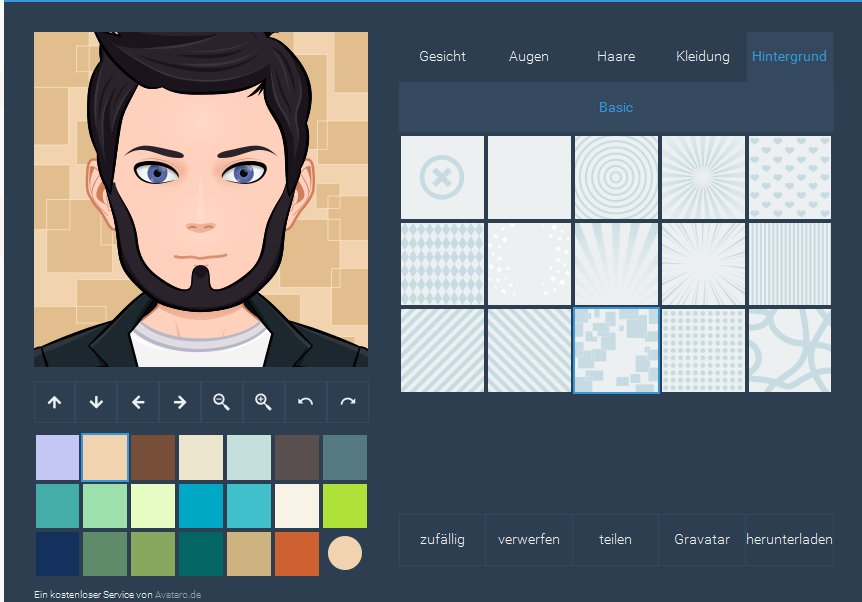Pick the cream white swatch
The width and height of the screenshot is (862, 602).
(296, 506)
